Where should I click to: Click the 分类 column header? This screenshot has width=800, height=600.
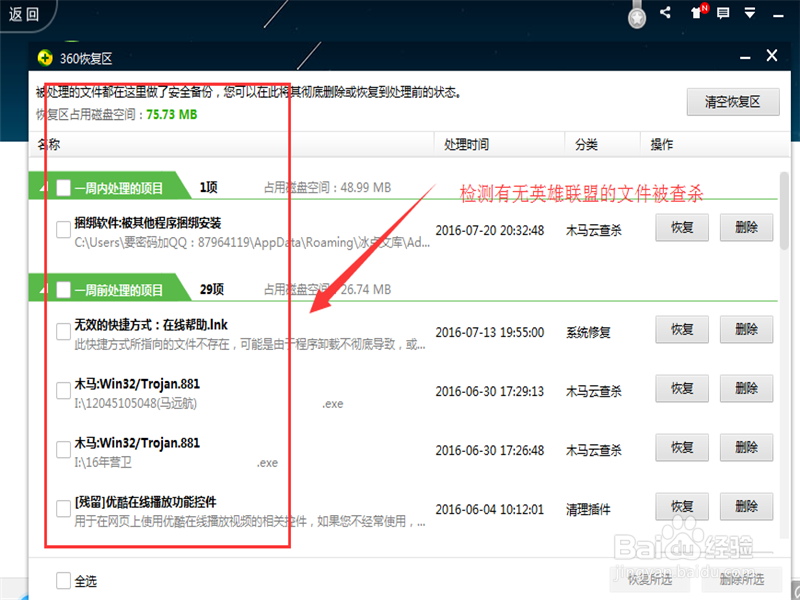586,144
